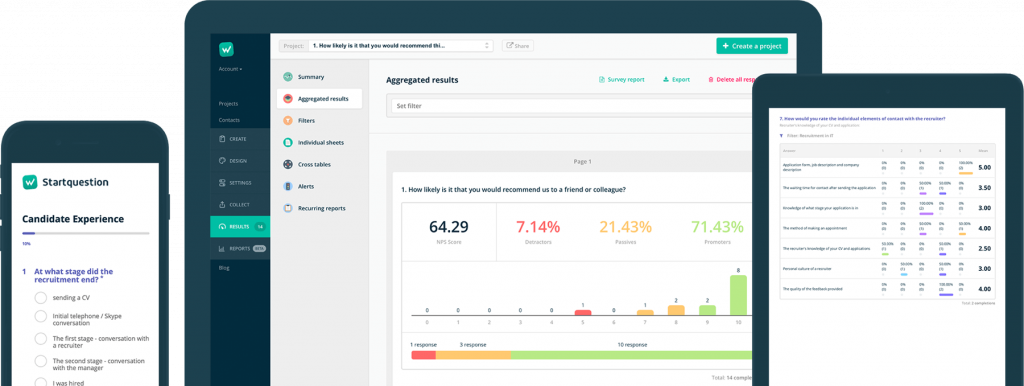Open Summary icon in results menu

tap(287, 77)
